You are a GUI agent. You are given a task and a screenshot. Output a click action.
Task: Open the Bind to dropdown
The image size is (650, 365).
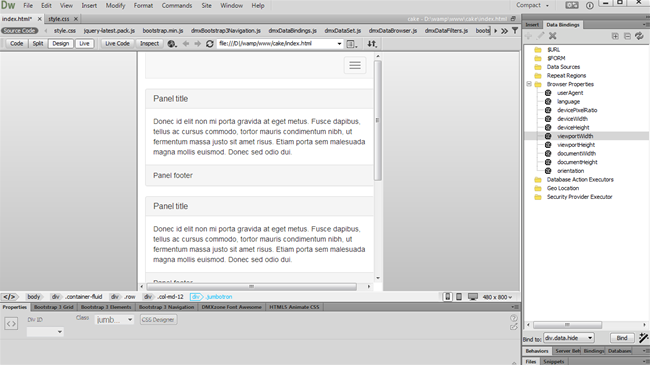pyautogui.click(x=569, y=338)
